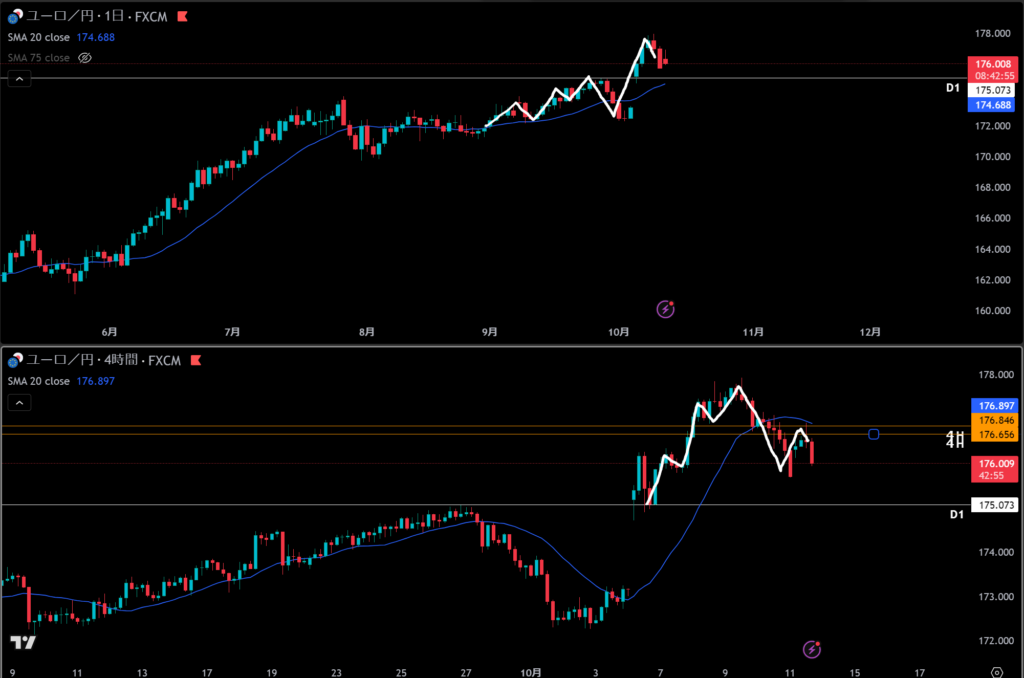Select the SMA 20 close legend on daily chart
The height and width of the screenshot is (678, 1024).
(x=39, y=38)
